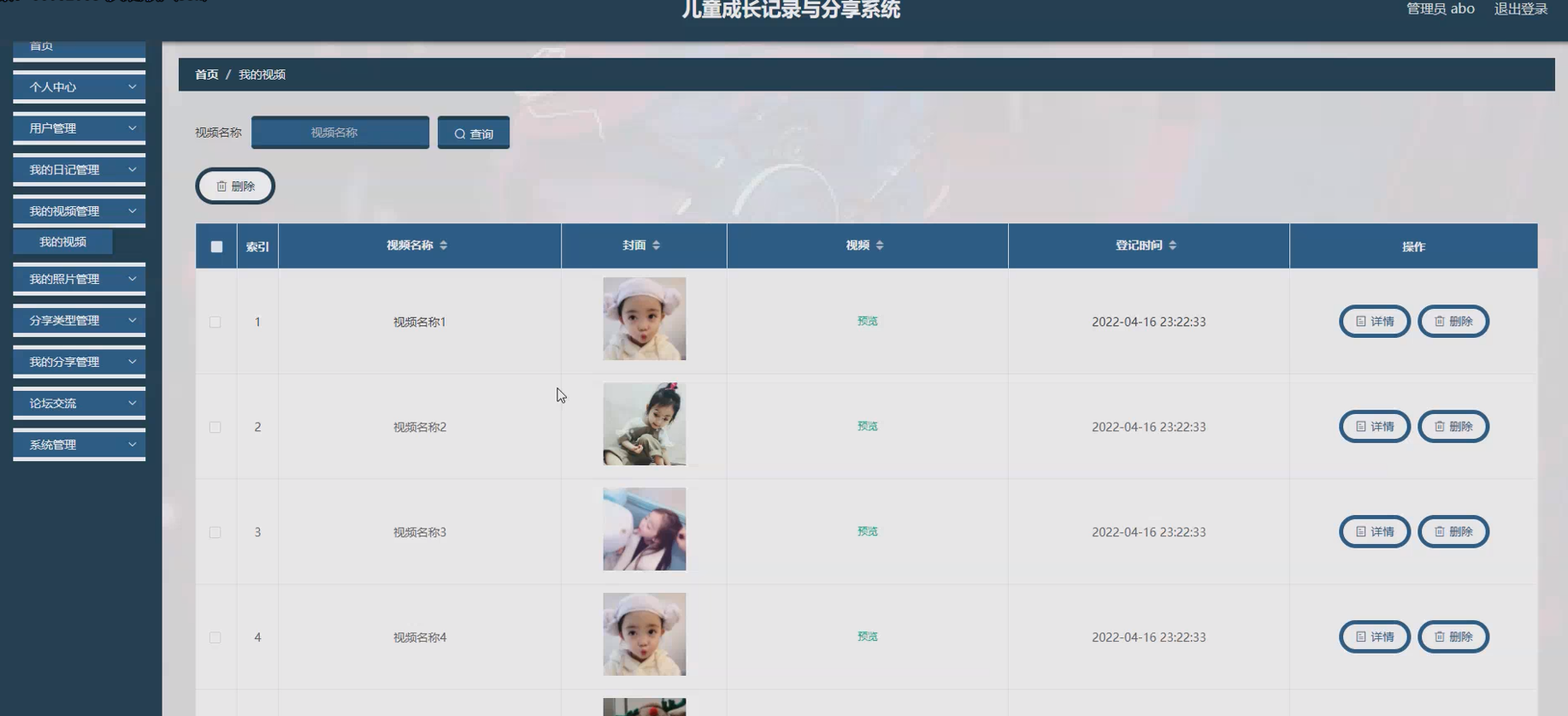The width and height of the screenshot is (1568, 716).
Task: Check the checkbox for row 3
Action: (215, 533)
